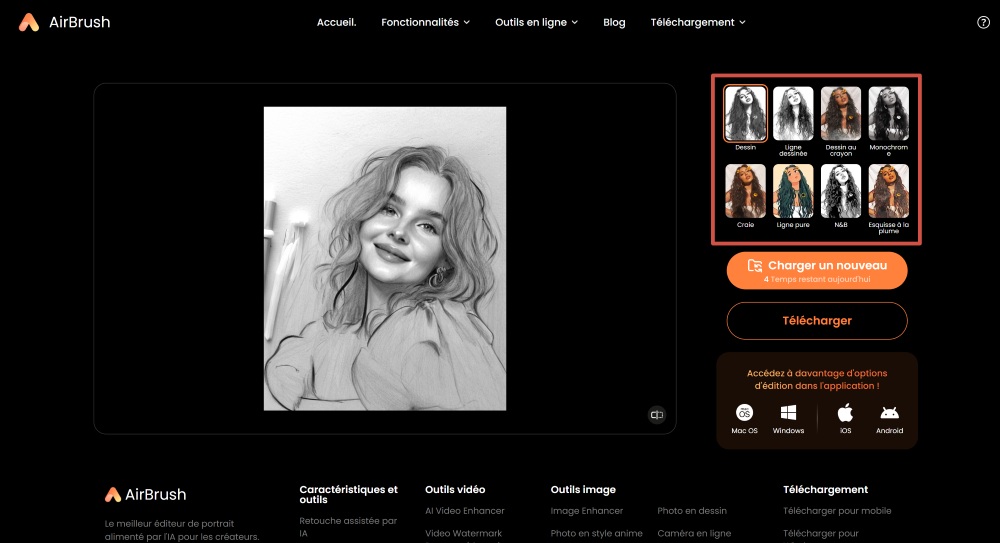1000x543 pixels.
Task: Select the Dessin style thumbnail
Action: [745, 113]
